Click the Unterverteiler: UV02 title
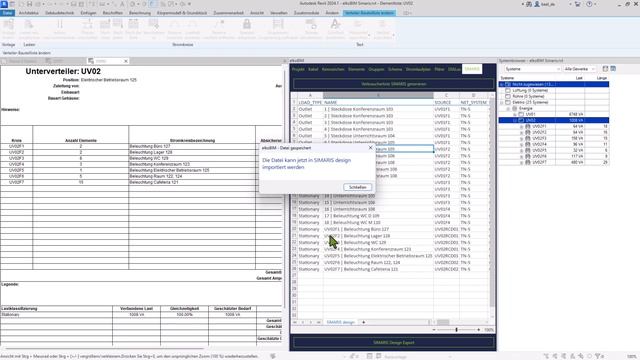640x360 pixels. (x=63, y=71)
